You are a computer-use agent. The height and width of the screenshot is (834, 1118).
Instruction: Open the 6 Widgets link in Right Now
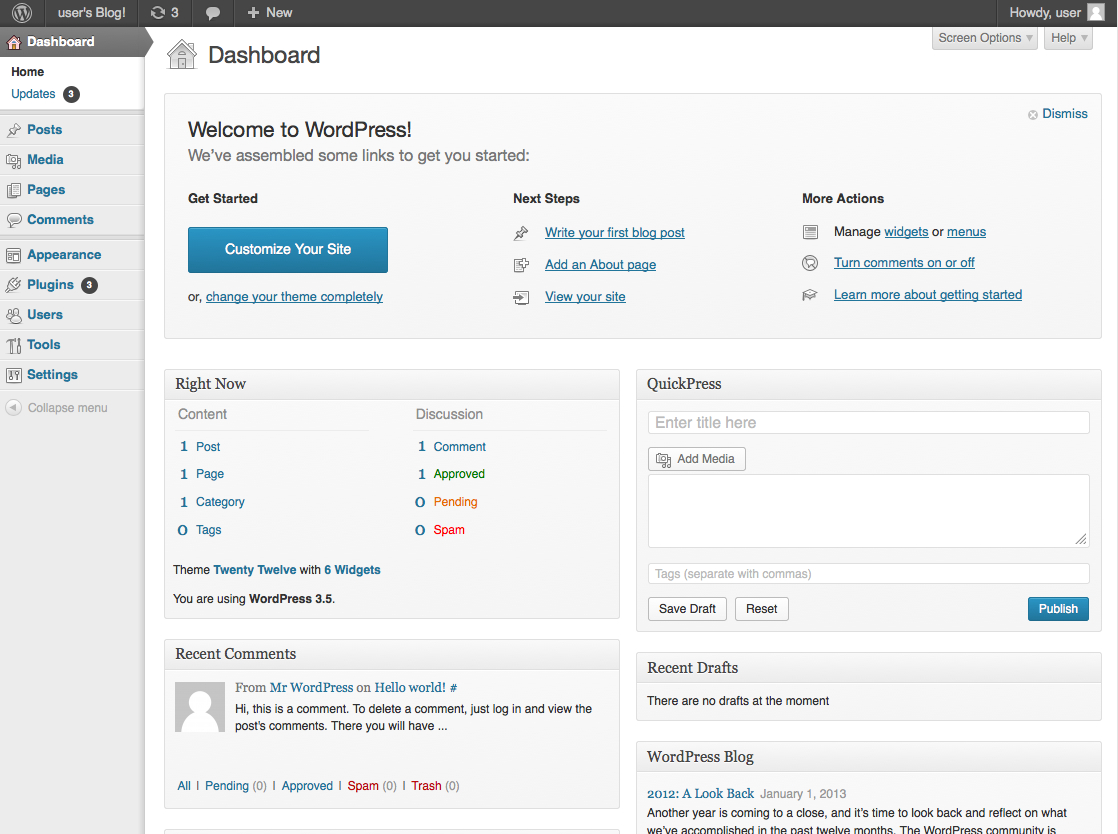coord(352,570)
